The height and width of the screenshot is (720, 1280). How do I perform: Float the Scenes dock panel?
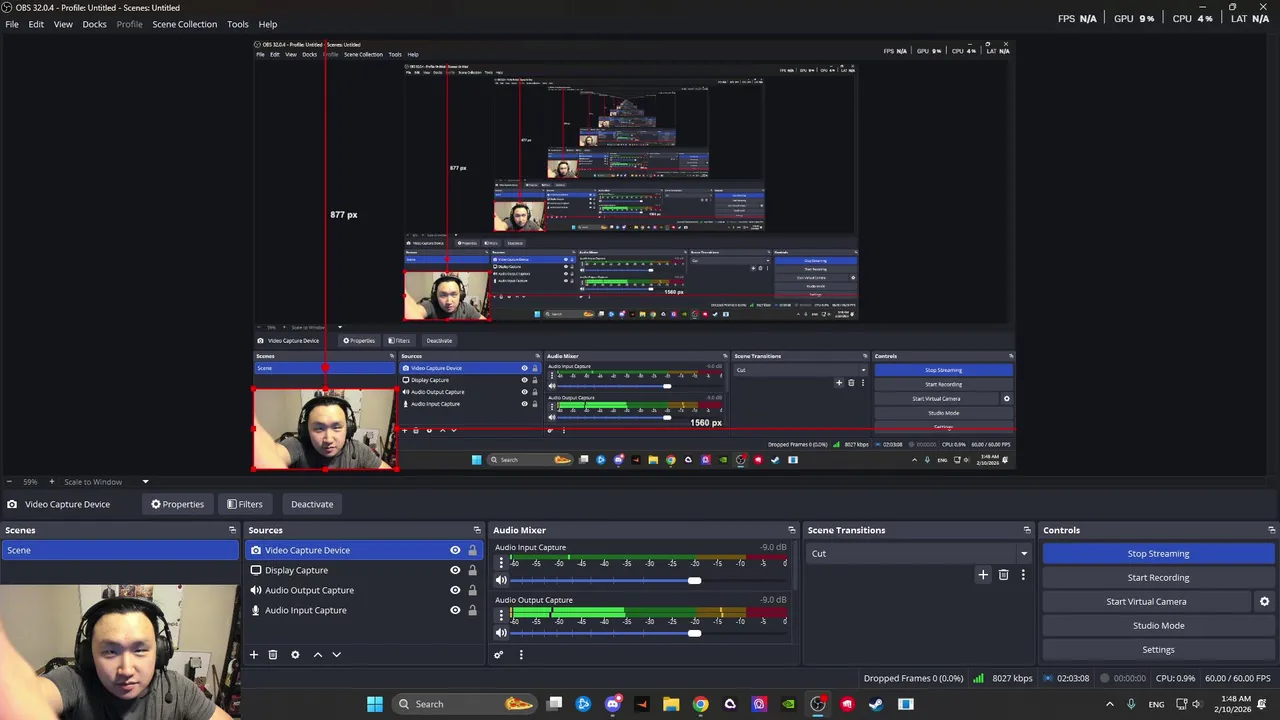232,530
